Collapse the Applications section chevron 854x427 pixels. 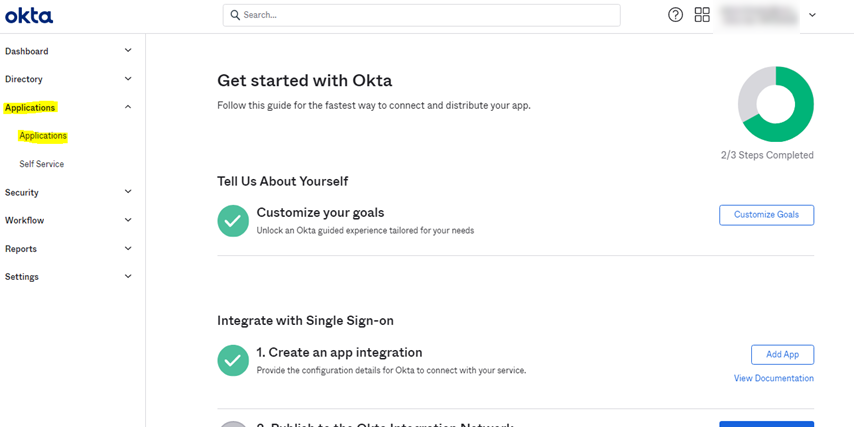click(127, 107)
